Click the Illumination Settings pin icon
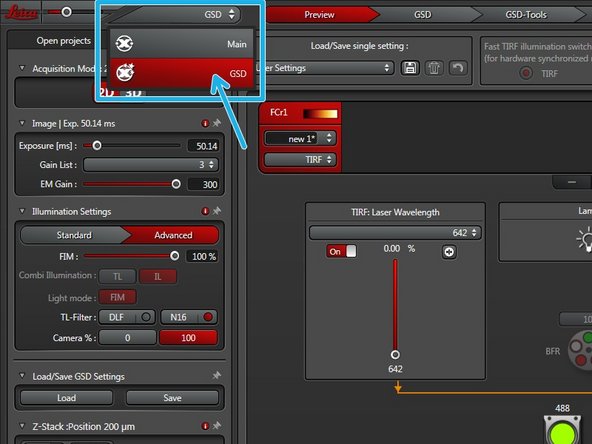The height and width of the screenshot is (444, 592). tap(217, 211)
